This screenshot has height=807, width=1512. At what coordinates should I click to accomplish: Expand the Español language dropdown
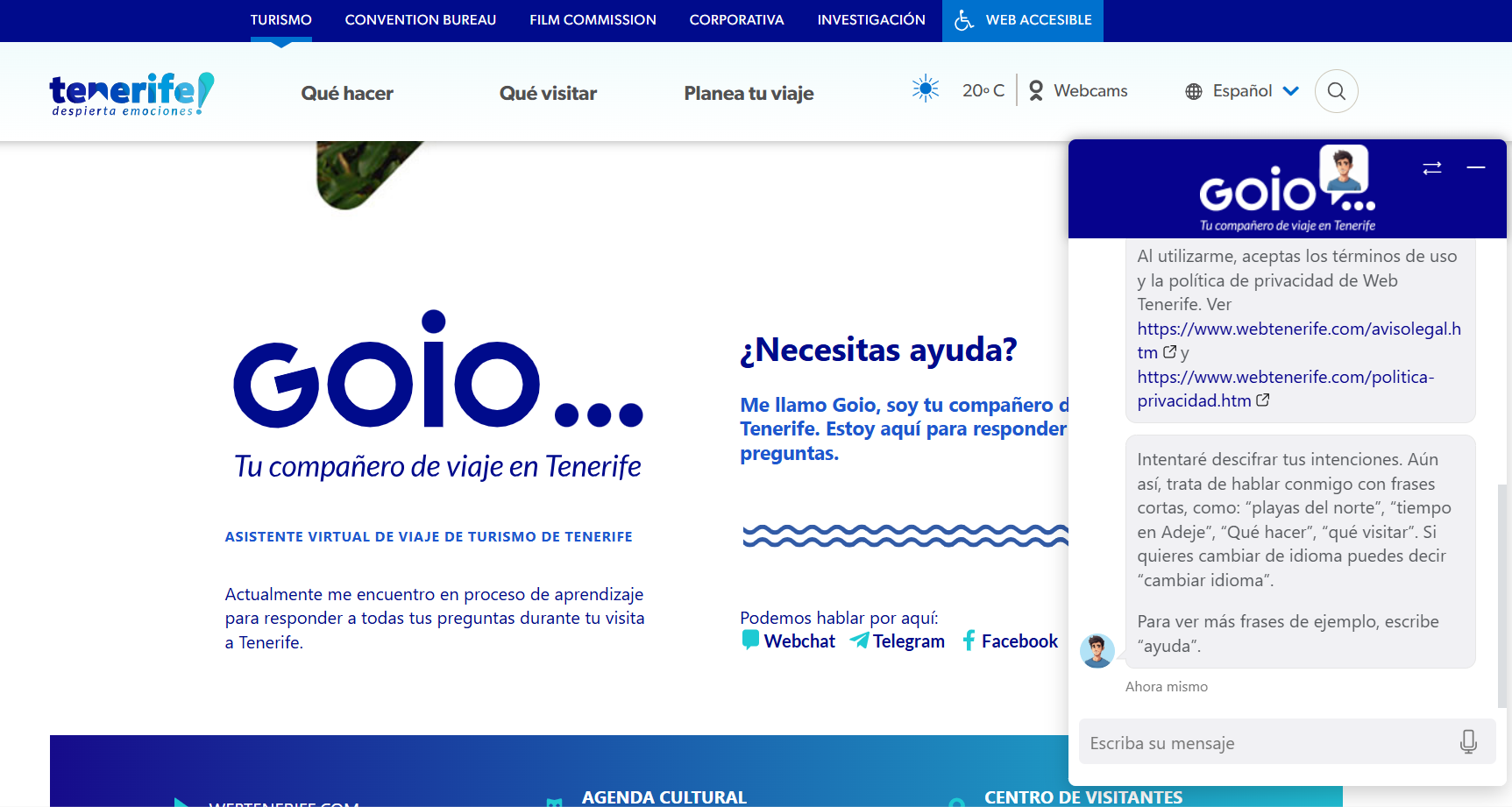(1242, 91)
